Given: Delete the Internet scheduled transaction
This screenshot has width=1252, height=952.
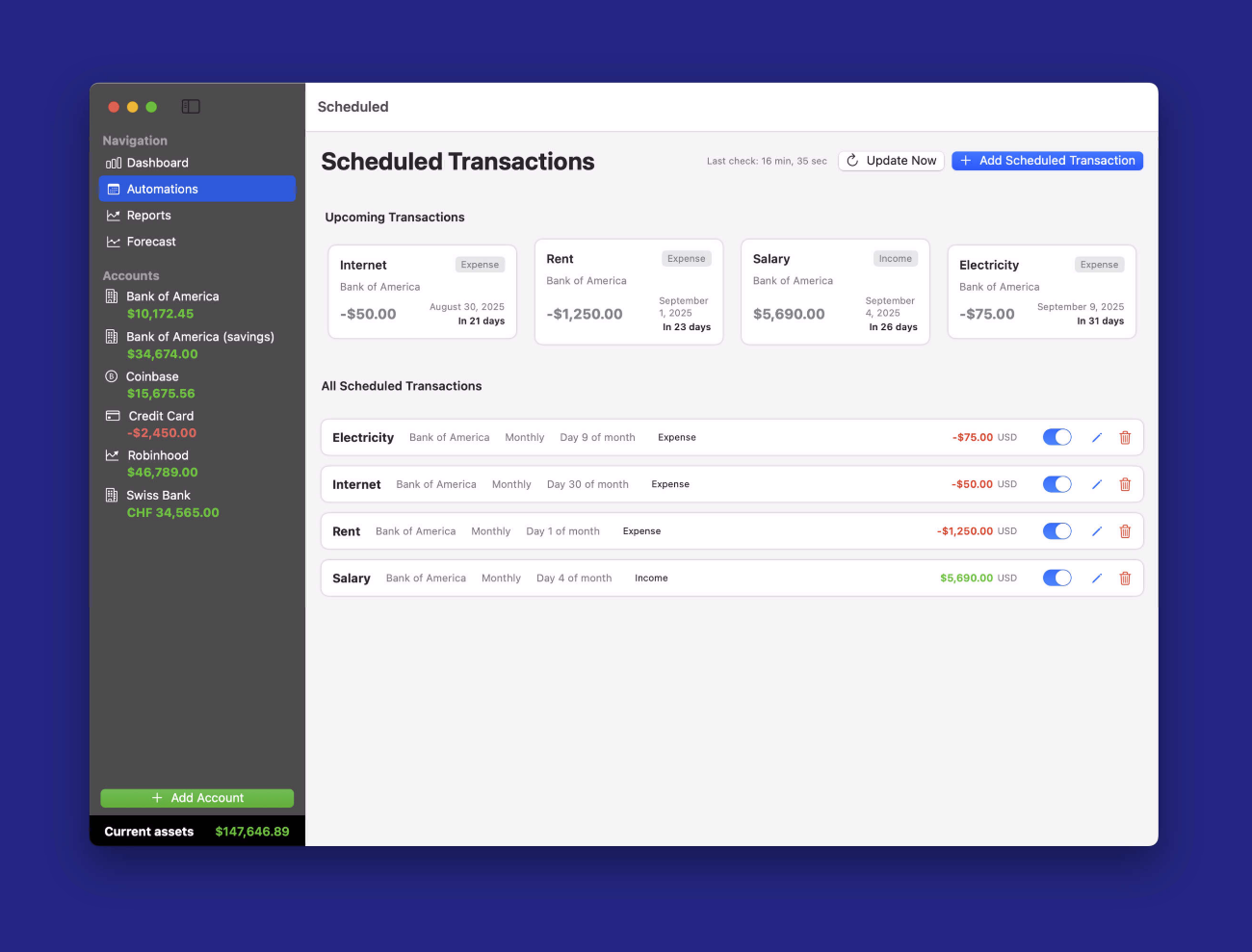Looking at the screenshot, I should pos(1125,485).
